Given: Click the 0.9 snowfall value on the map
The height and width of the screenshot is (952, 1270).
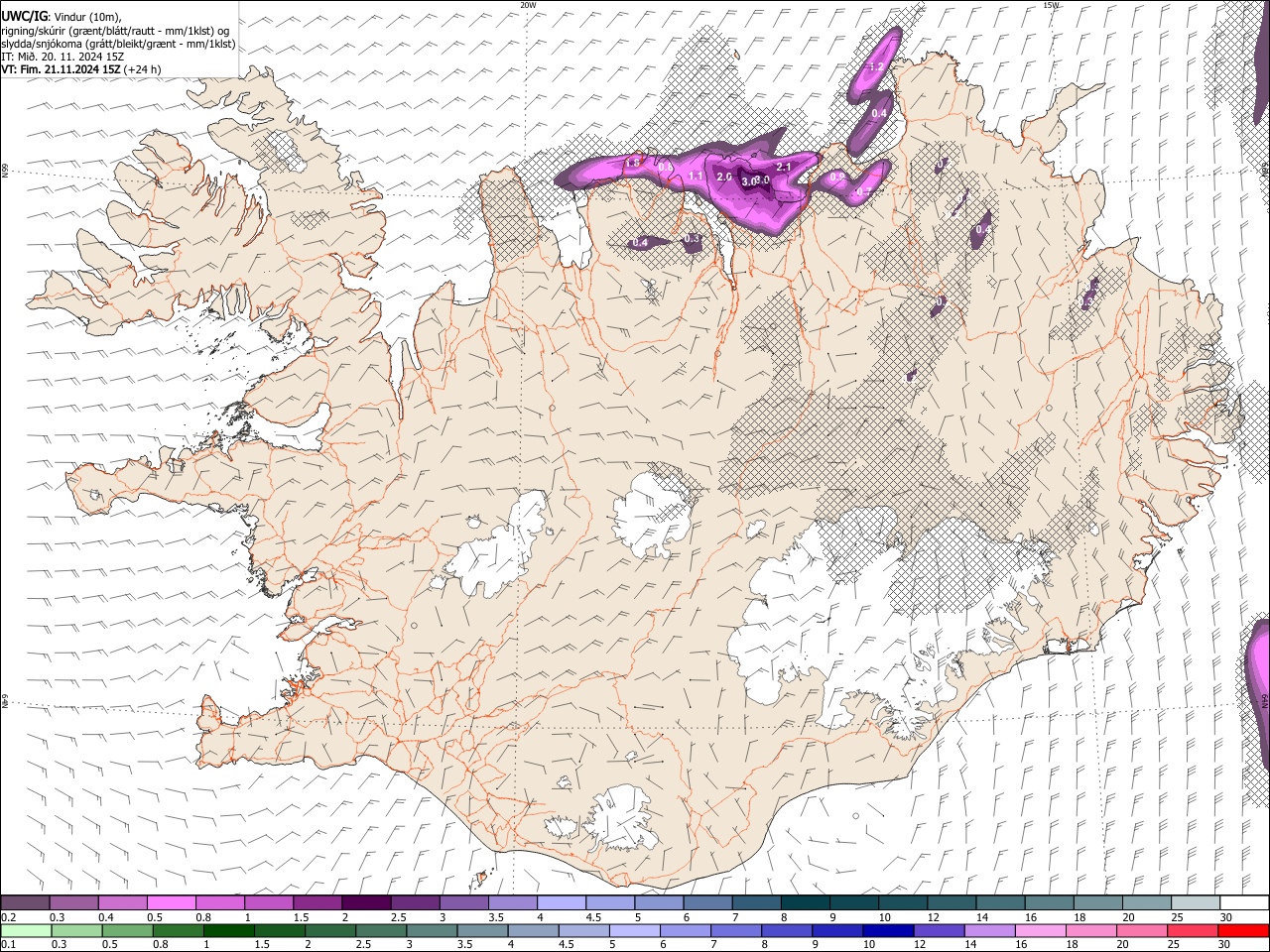Looking at the screenshot, I should [837, 177].
